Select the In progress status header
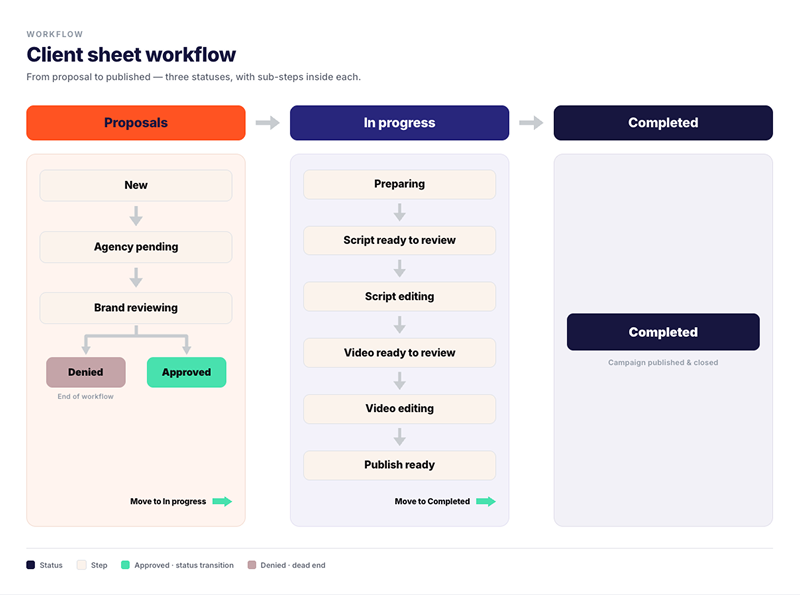Screen dimensions: 800x595 coord(399,122)
